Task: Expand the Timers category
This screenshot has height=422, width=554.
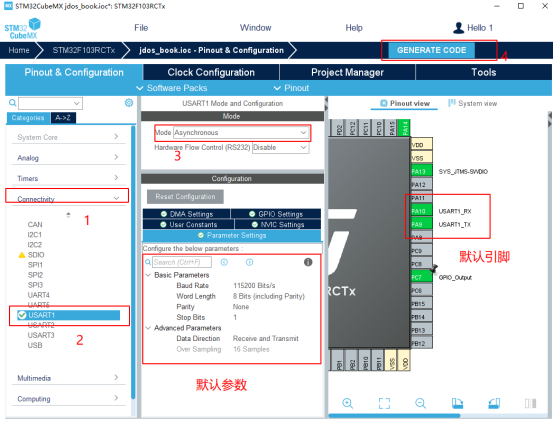Action: click(x=68, y=178)
